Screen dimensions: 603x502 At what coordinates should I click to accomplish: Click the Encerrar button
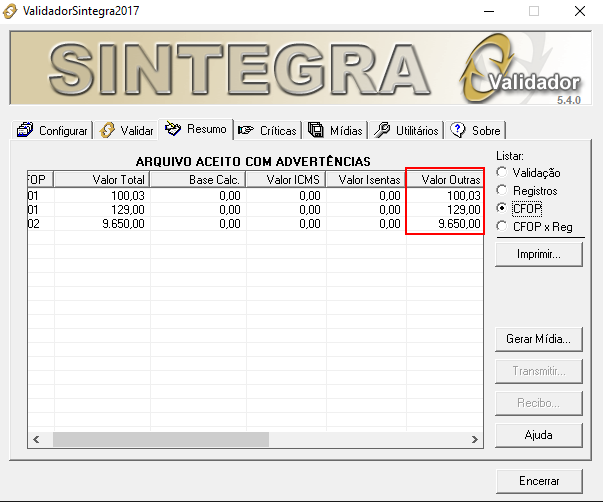pos(539,481)
